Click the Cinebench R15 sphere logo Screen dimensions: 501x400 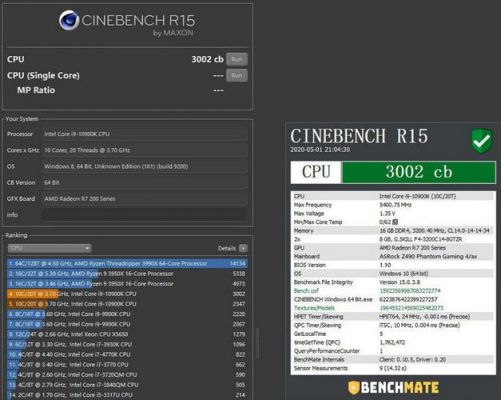pyautogui.click(x=69, y=20)
